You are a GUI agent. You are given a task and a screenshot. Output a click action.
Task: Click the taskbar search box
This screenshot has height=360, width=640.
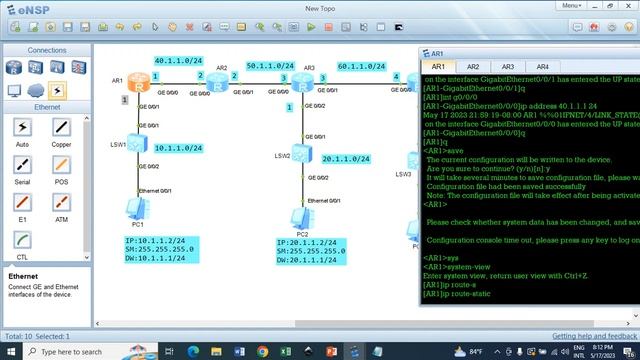pos(91,351)
